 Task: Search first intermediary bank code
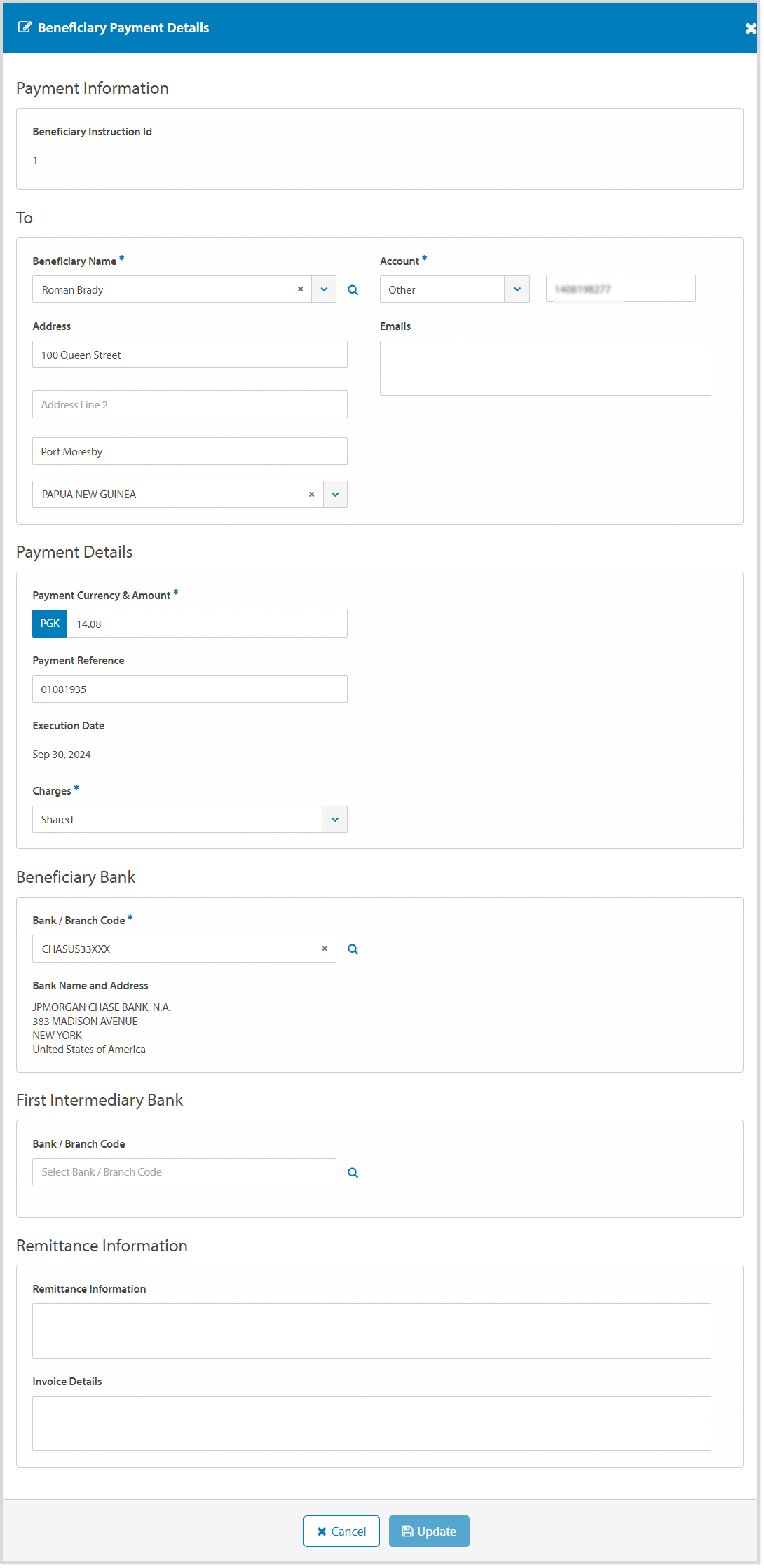tap(353, 1173)
